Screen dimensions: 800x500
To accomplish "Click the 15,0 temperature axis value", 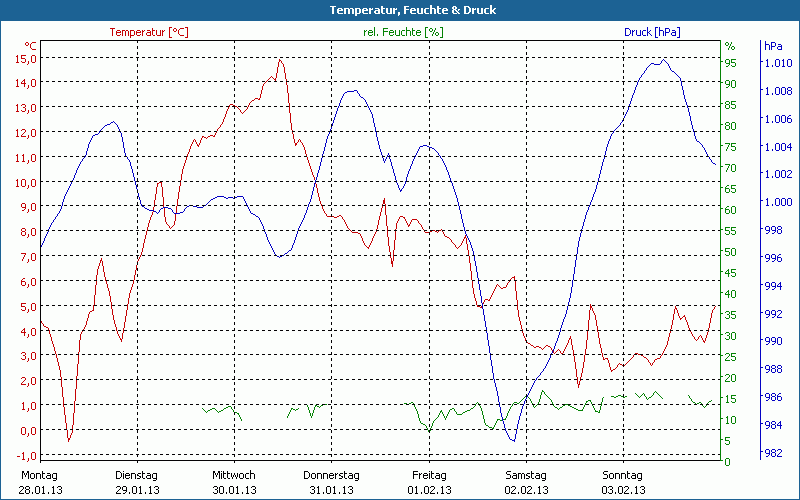I will (26, 58).
